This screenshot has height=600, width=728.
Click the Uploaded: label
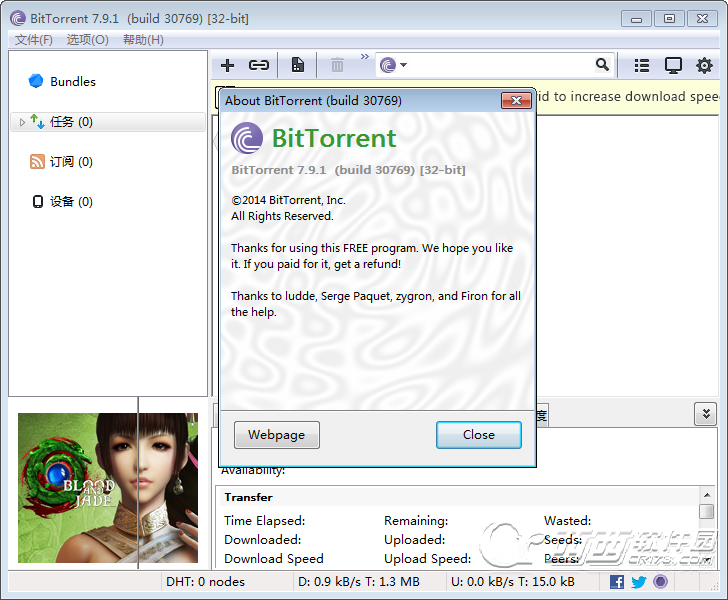[x=415, y=540]
